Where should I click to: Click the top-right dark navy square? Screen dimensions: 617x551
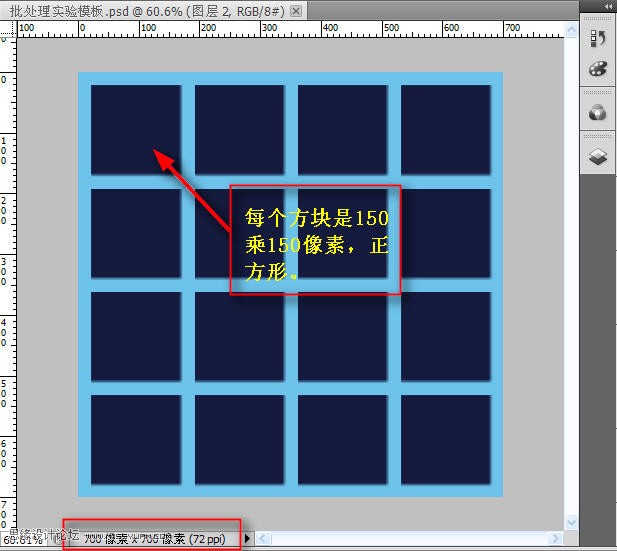(445, 129)
